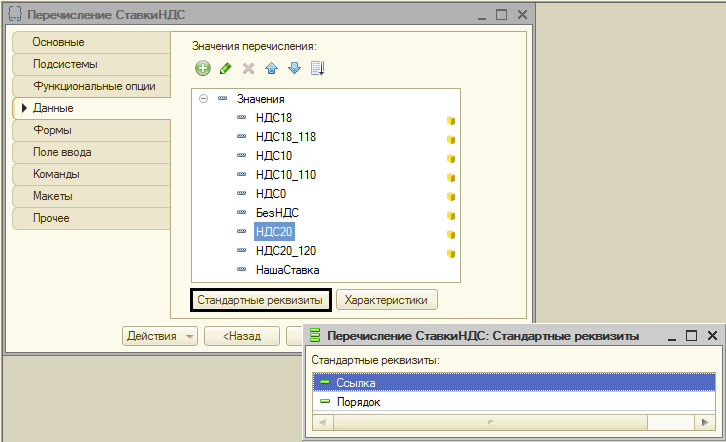Click the pencil Edit value icon

(226, 69)
